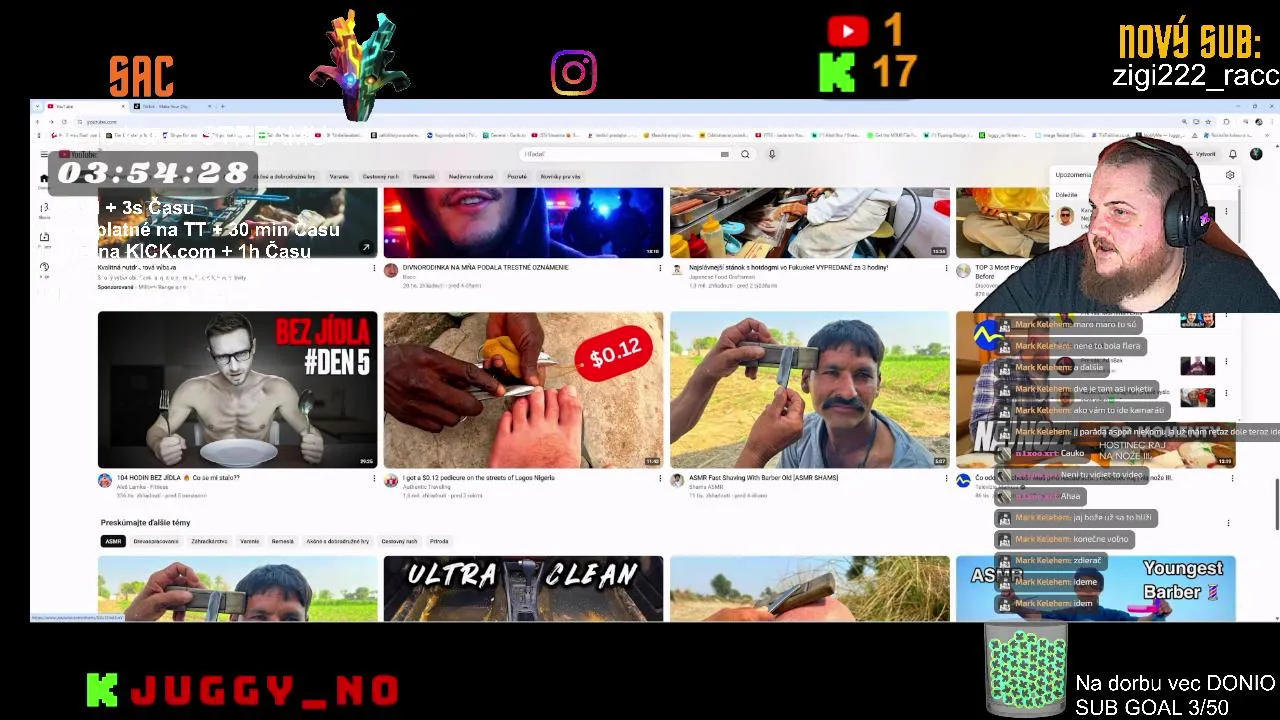Viewport: 1280px width, 720px height.
Task: Click the YouTube search input field
Action: [x=620, y=154]
